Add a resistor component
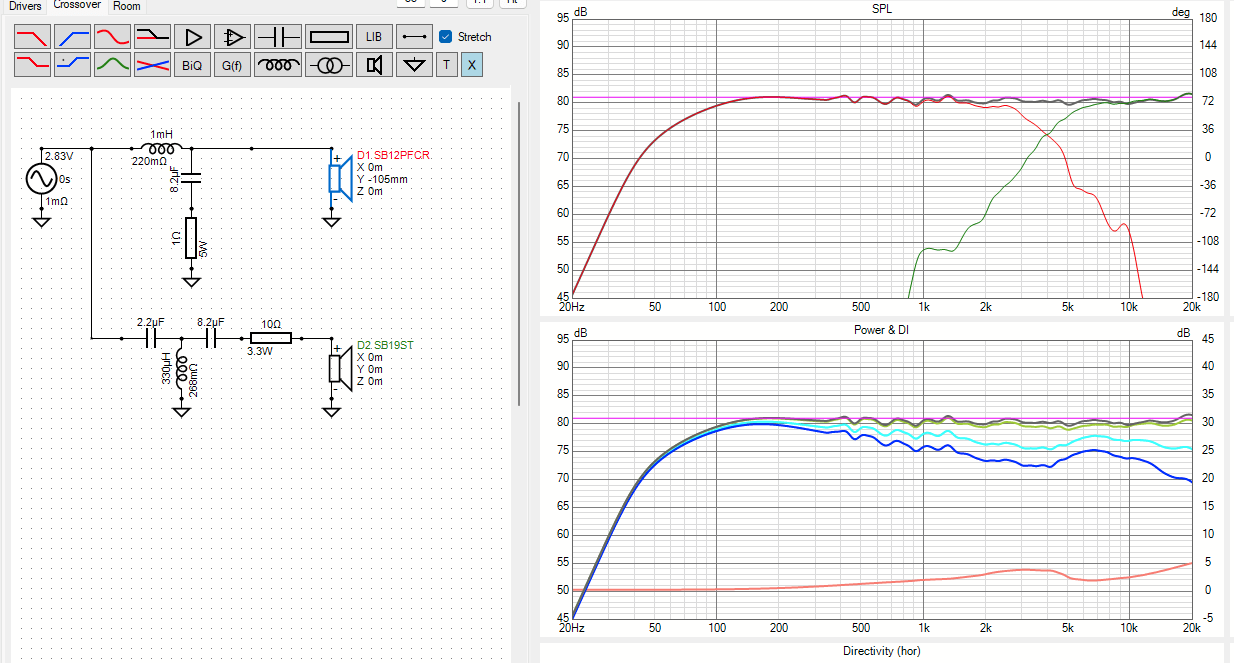1234x663 pixels. click(329, 37)
